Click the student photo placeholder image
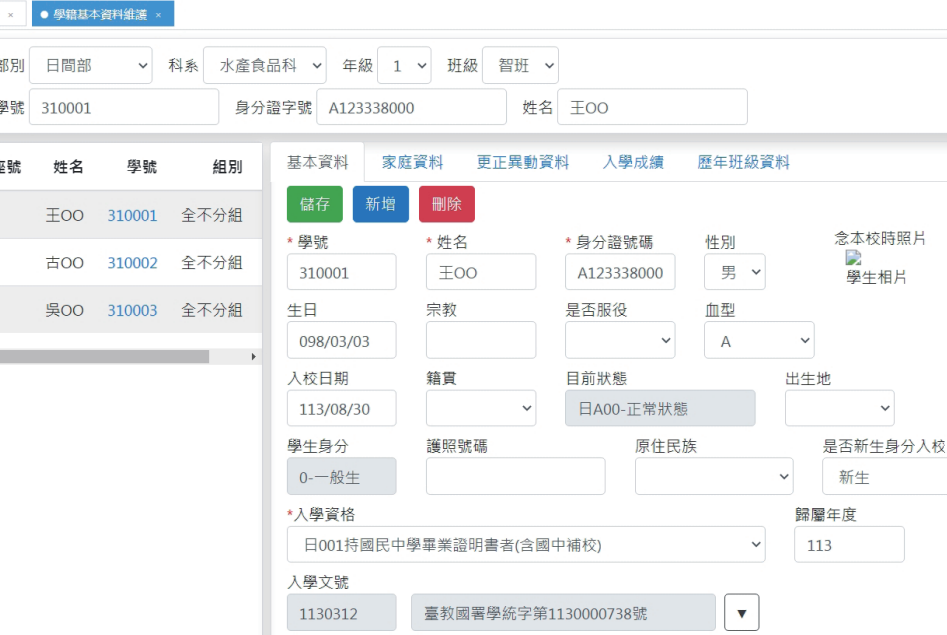 point(853,259)
